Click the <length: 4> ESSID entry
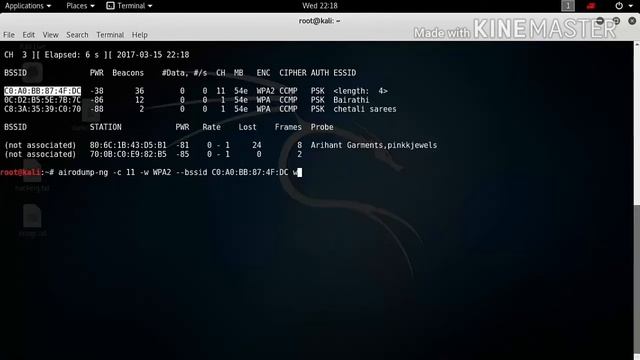 pyautogui.click(x=360, y=91)
